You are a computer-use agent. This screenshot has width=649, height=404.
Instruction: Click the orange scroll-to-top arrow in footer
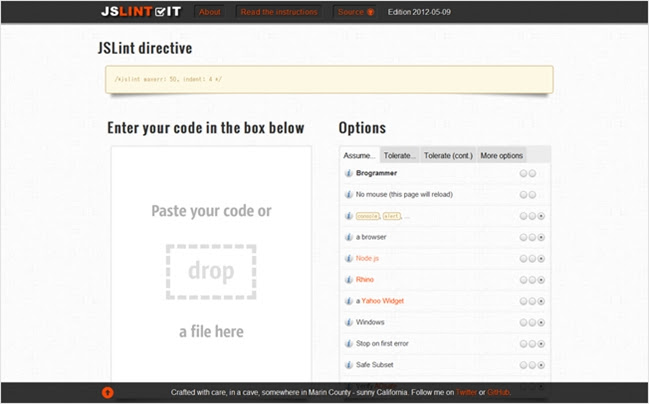[x=108, y=392]
